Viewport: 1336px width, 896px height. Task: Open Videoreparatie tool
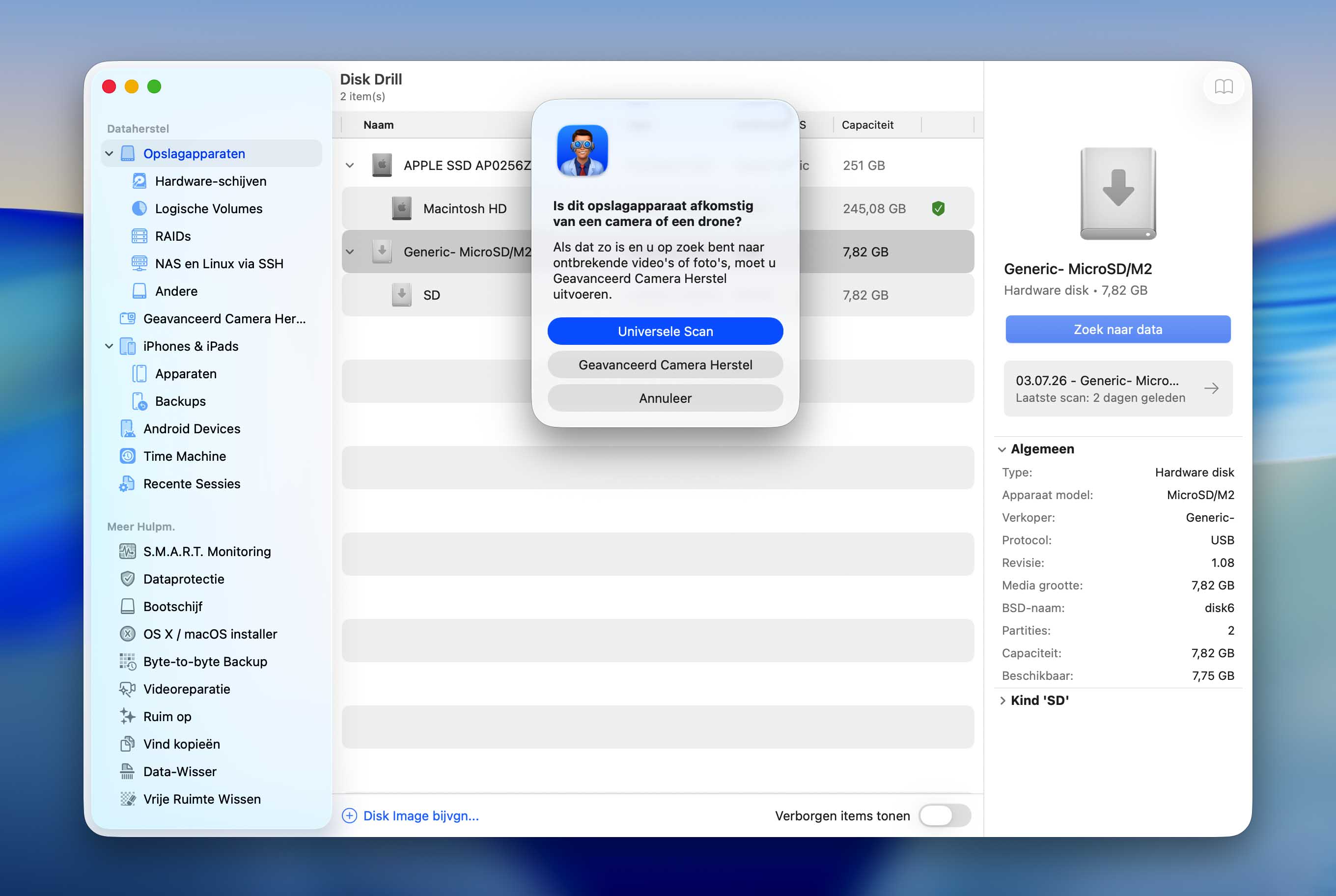point(186,689)
